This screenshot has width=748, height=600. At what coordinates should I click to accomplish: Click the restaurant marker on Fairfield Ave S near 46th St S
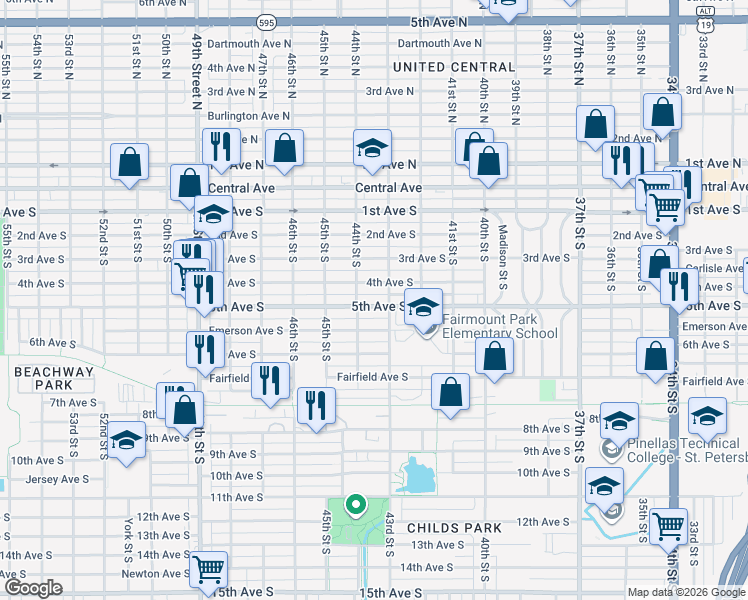tap(270, 382)
